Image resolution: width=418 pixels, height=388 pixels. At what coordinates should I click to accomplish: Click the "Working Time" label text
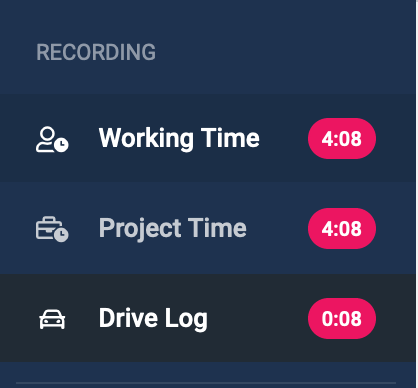179,138
